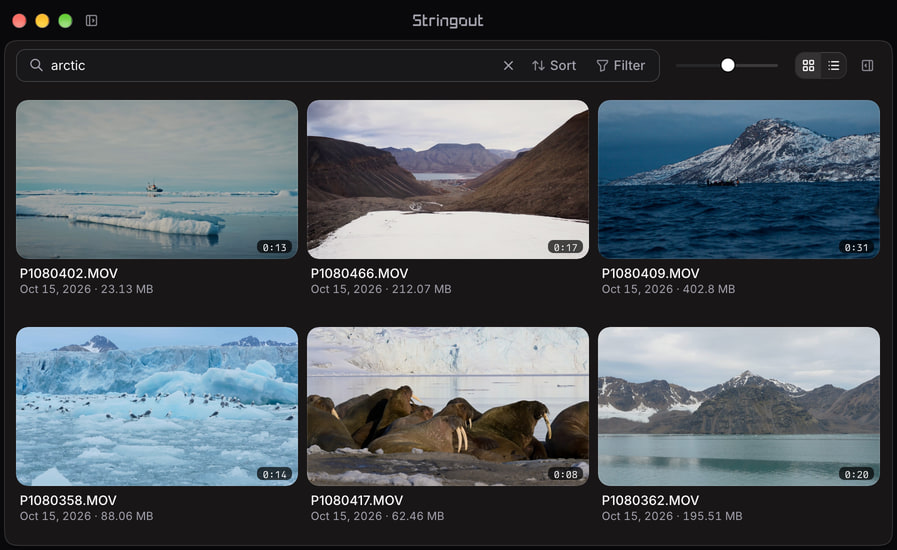Adjust the thumbnail size slider
897x550 pixels.
click(727, 65)
